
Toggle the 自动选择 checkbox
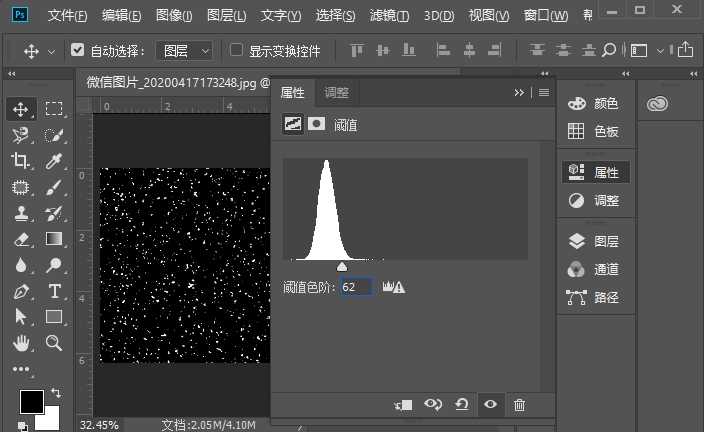pos(78,50)
